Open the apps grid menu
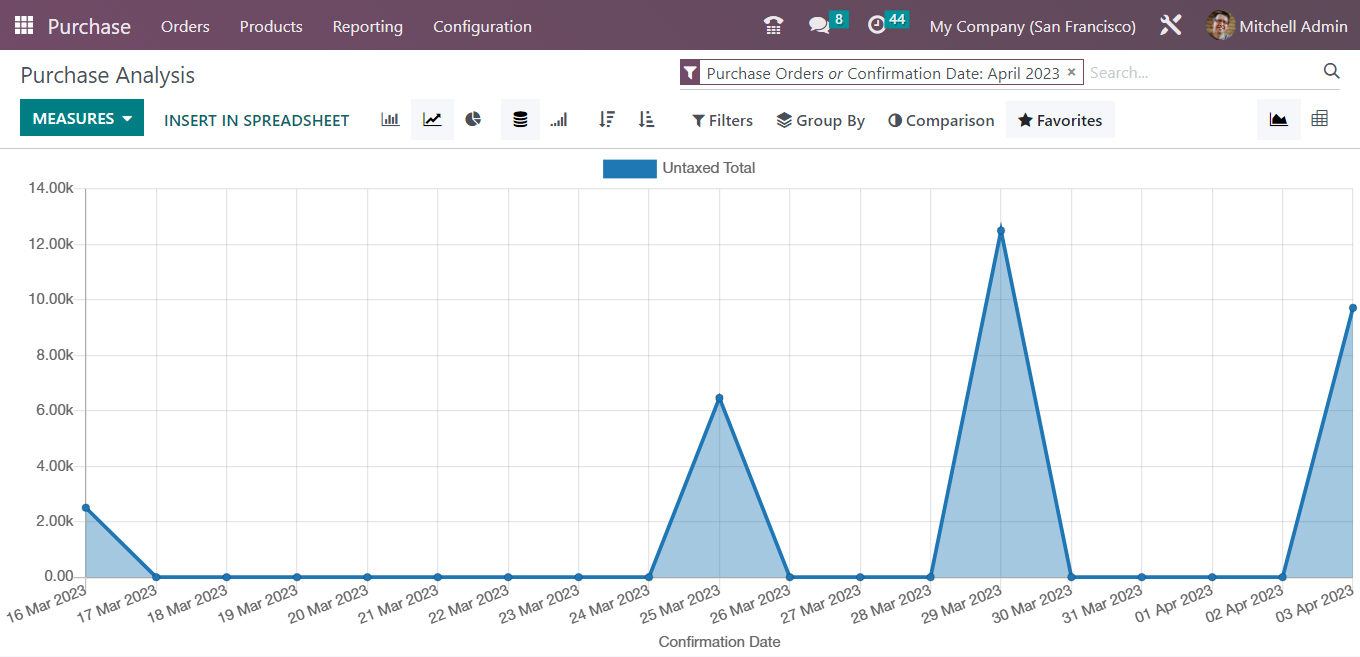The width and height of the screenshot is (1360, 657). [x=23, y=24]
